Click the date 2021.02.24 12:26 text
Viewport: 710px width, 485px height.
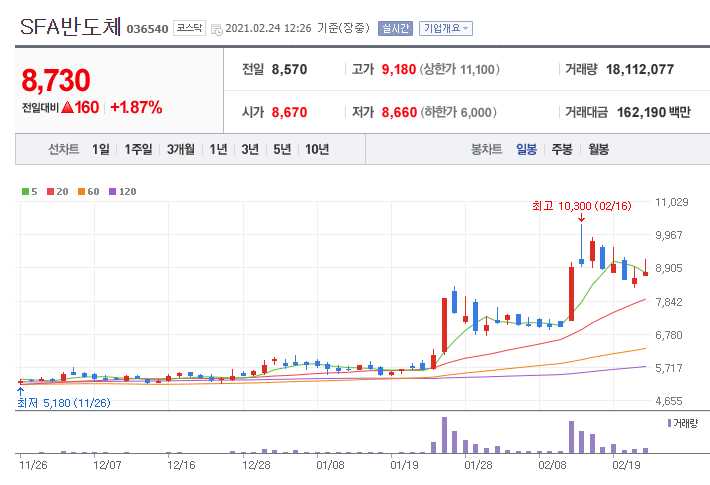tap(268, 29)
